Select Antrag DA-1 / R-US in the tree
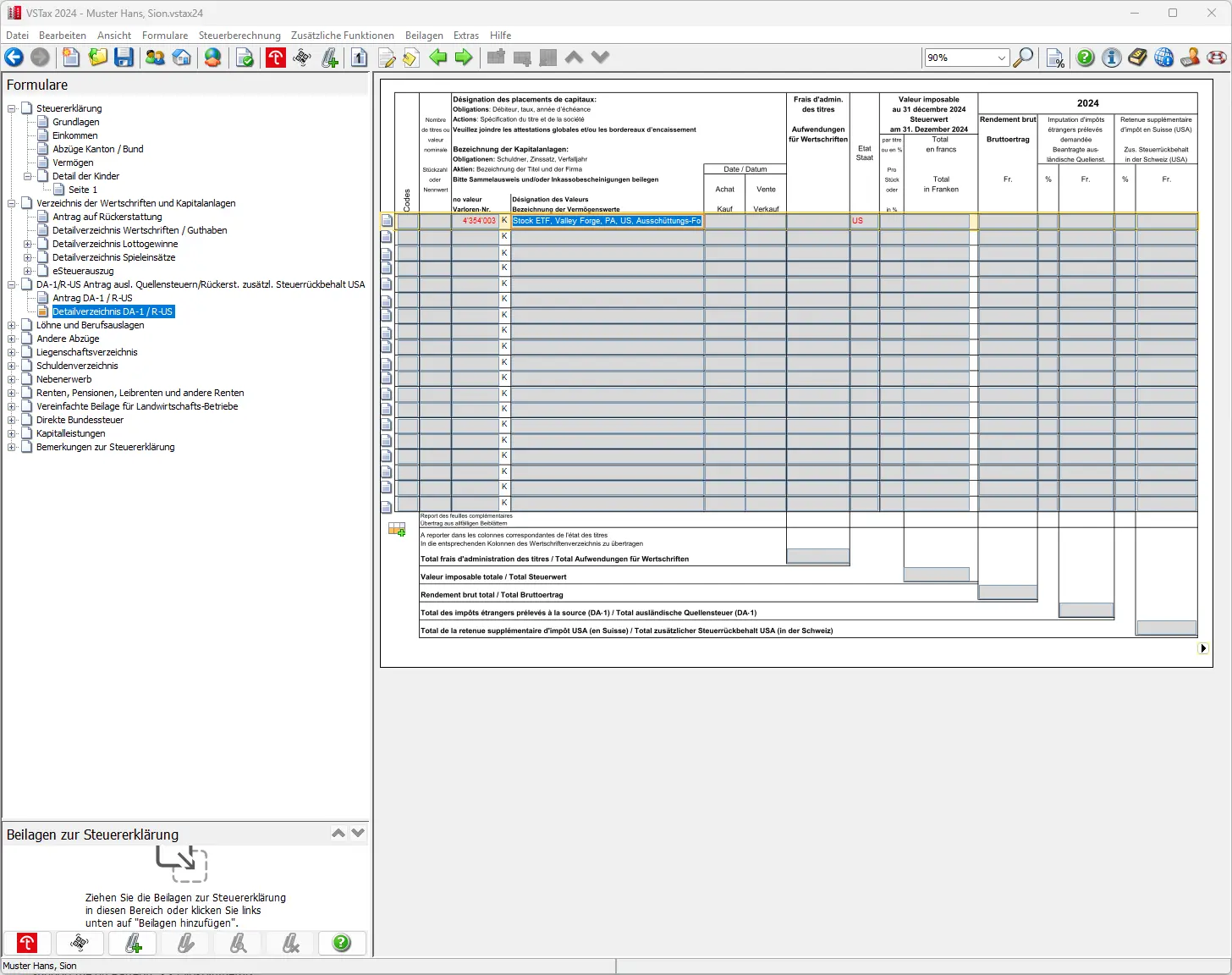Image resolution: width=1232 pixels, height=975 pixels. point(92,298)
